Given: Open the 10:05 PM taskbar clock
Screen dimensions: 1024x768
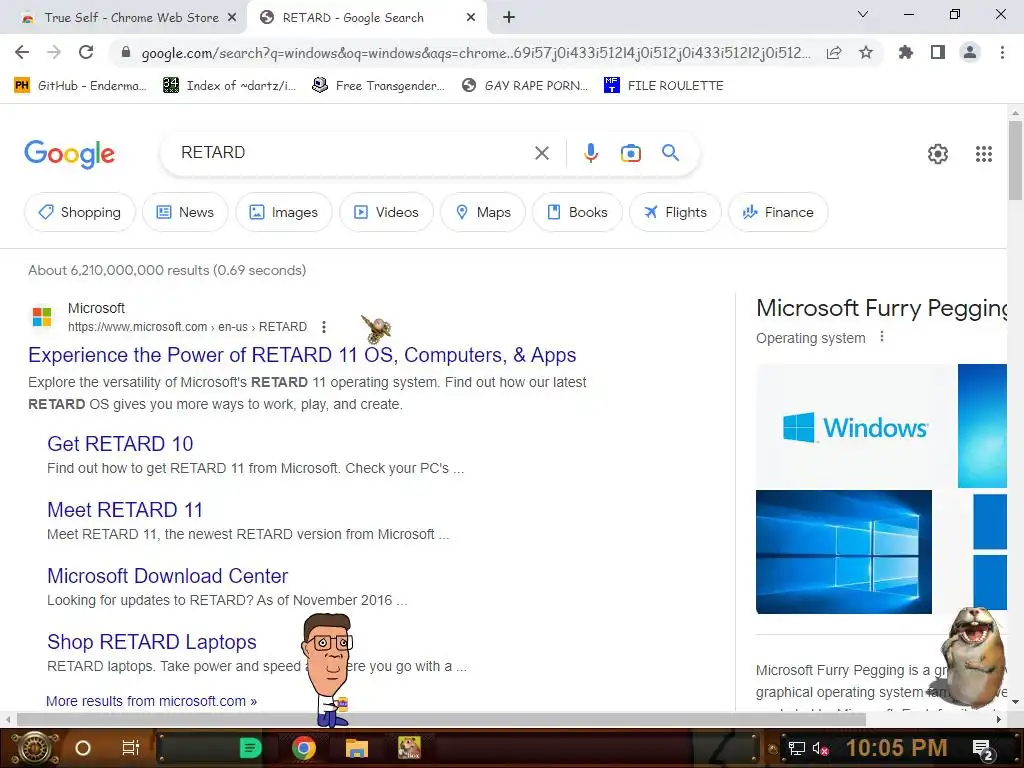Looking at the screenshot, I should [897, 748].
